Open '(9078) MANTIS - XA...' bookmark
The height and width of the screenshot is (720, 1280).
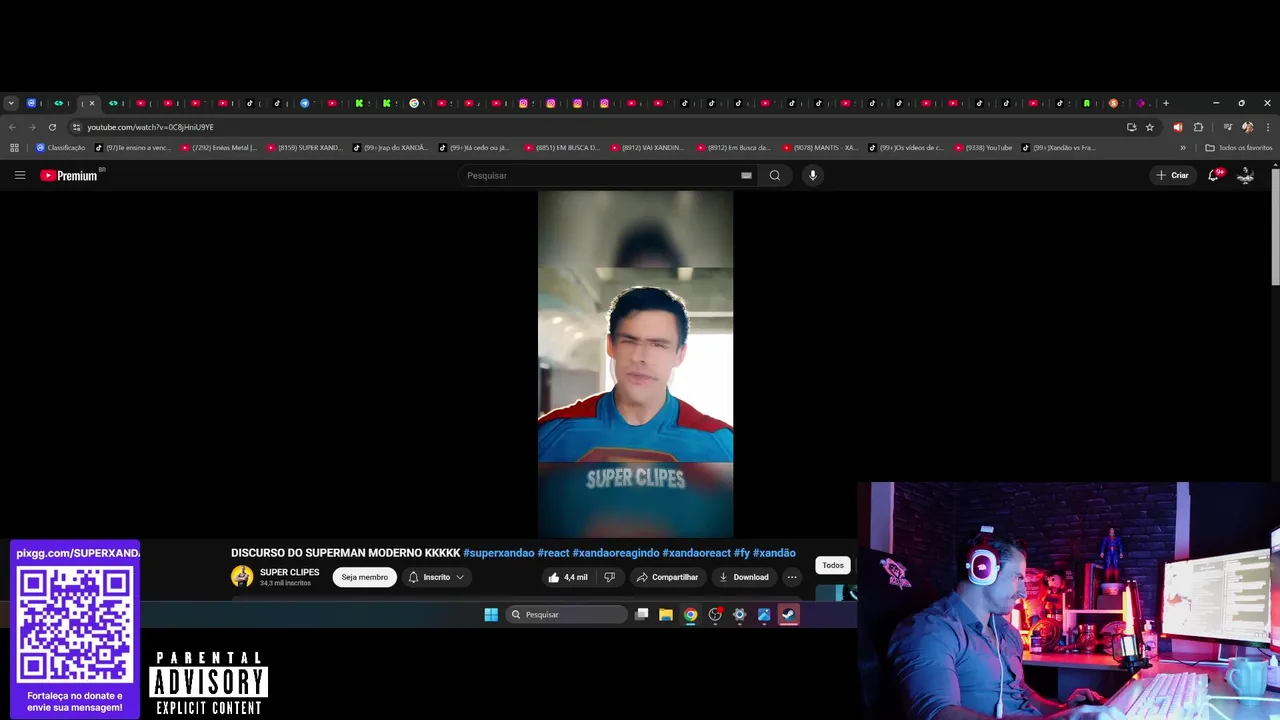(820, 148)
